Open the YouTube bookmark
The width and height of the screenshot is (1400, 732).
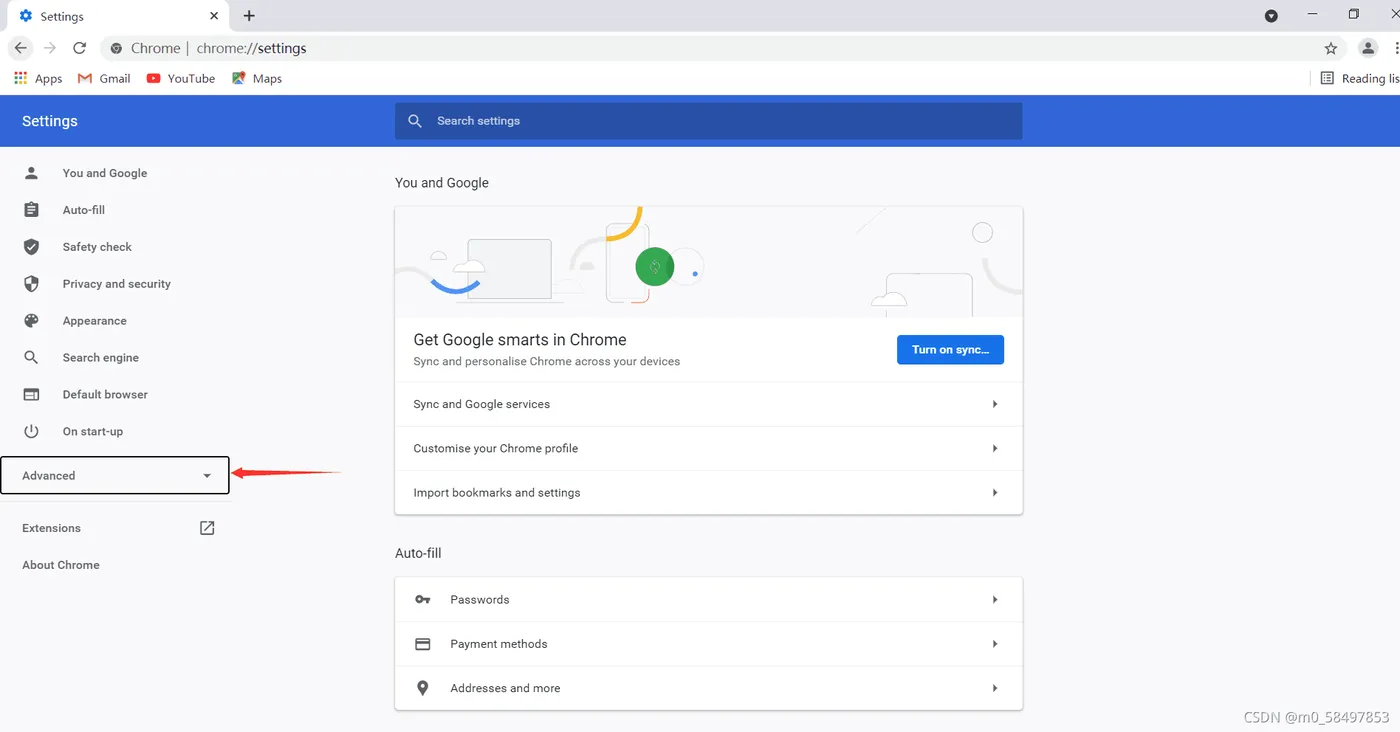tap(181, 78)
